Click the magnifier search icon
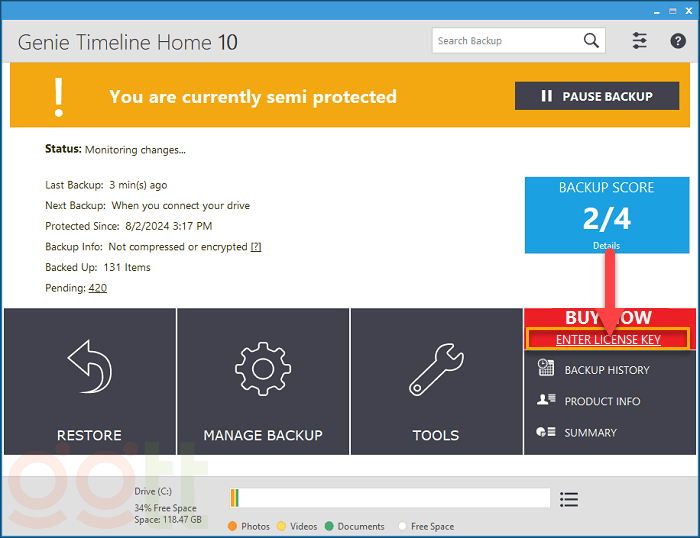Image resolution: width=700 pixels, height=538 pixels. pyautogui.click(x=591, y=41)
